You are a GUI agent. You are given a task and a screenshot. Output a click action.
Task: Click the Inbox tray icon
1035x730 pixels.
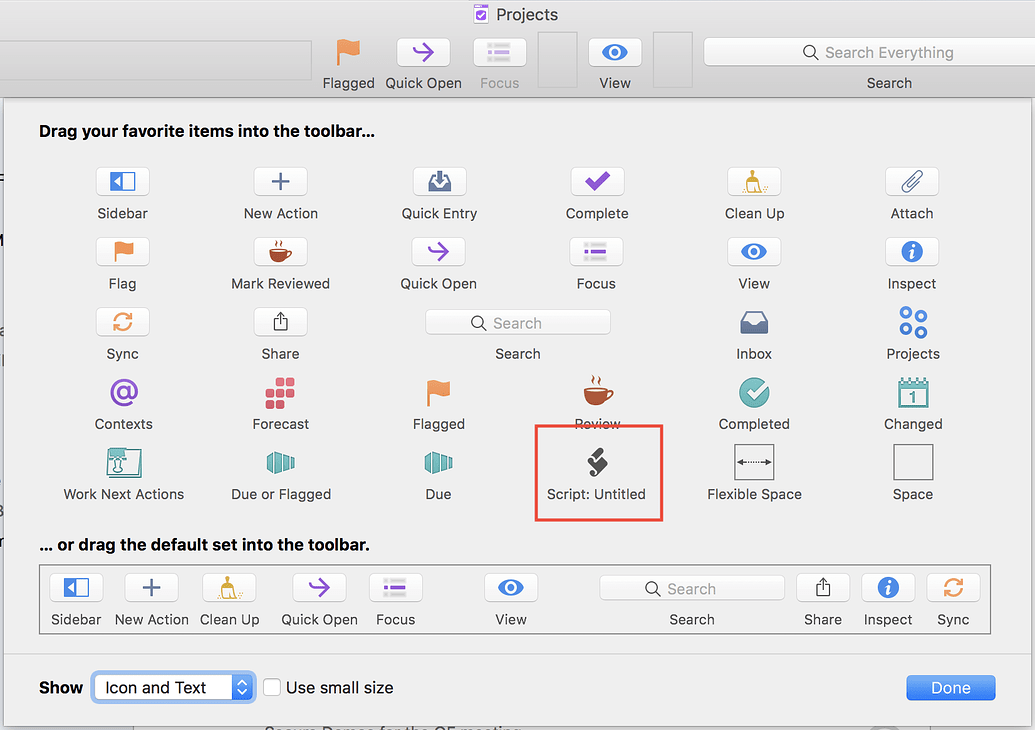coord(754,322)
